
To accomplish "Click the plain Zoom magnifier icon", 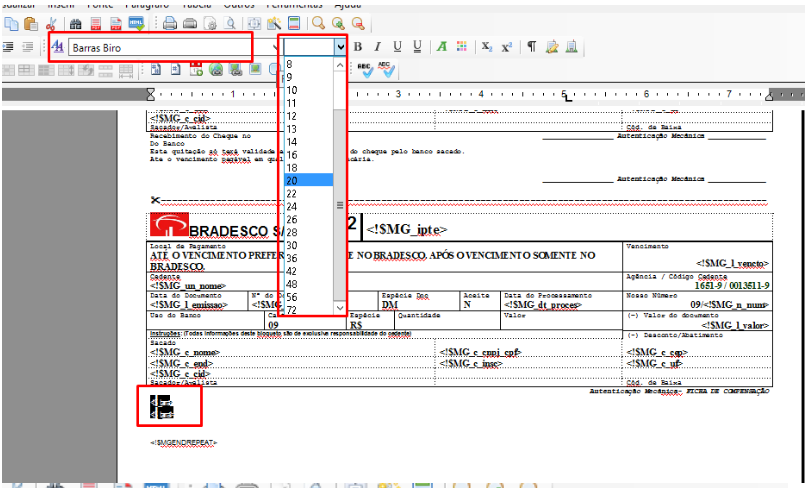I will point(319,23).
